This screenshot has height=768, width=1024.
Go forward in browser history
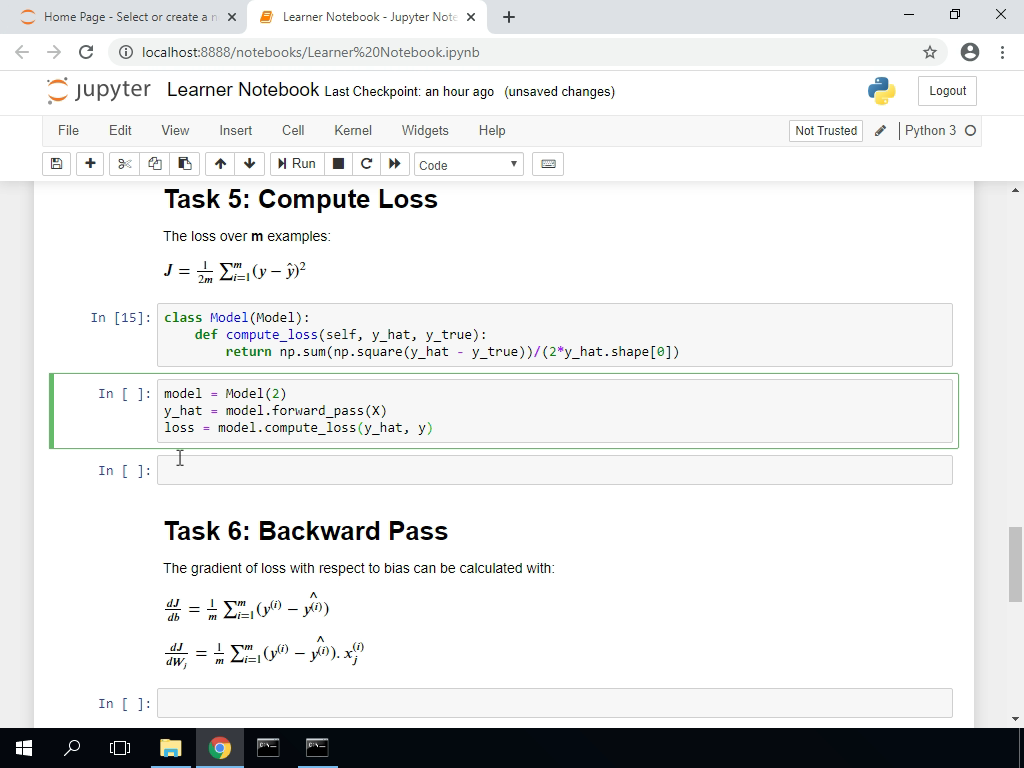coord(54,52)
